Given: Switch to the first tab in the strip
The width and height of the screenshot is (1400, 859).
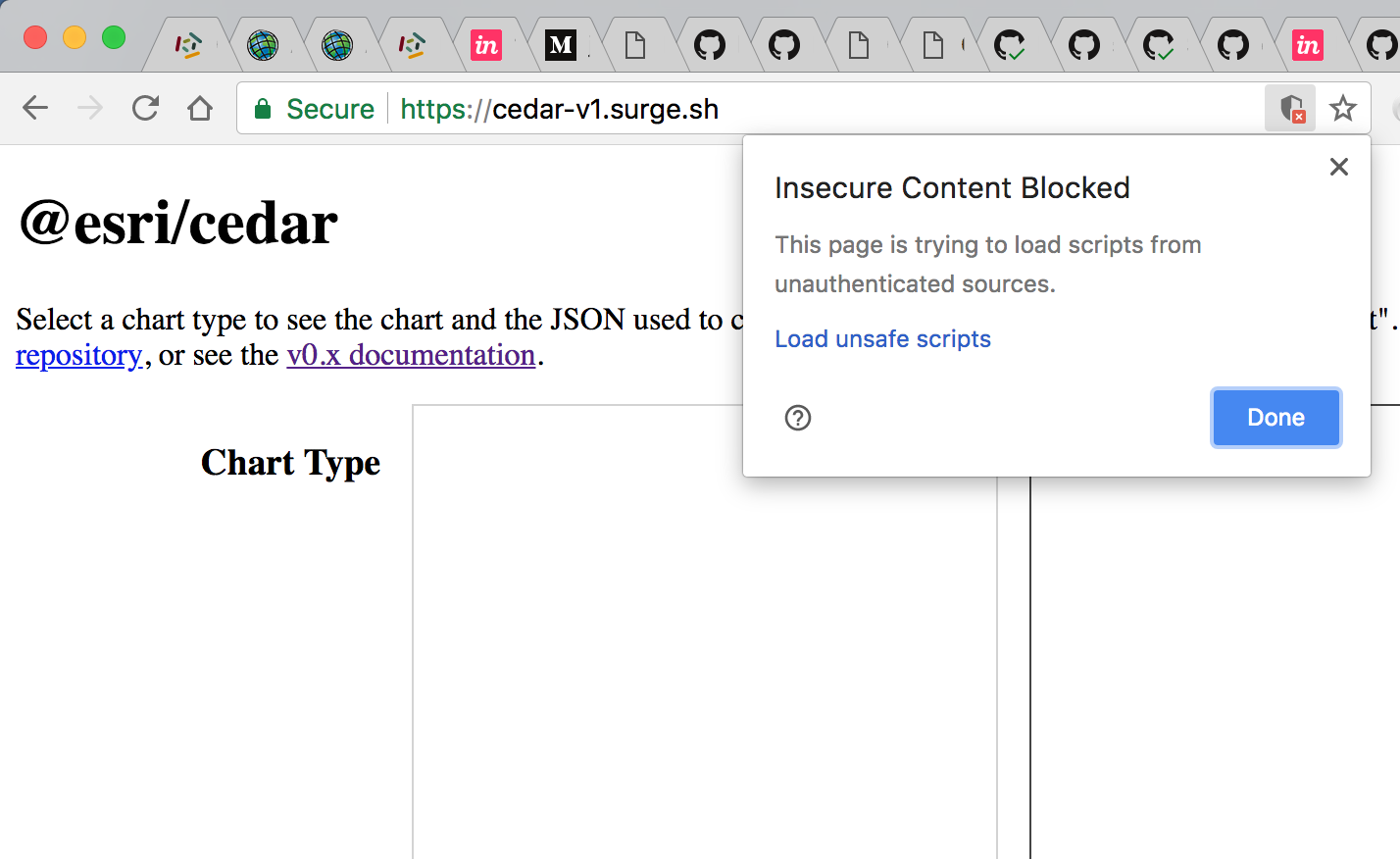Looking at the screenshot, I should pos(188,45).
